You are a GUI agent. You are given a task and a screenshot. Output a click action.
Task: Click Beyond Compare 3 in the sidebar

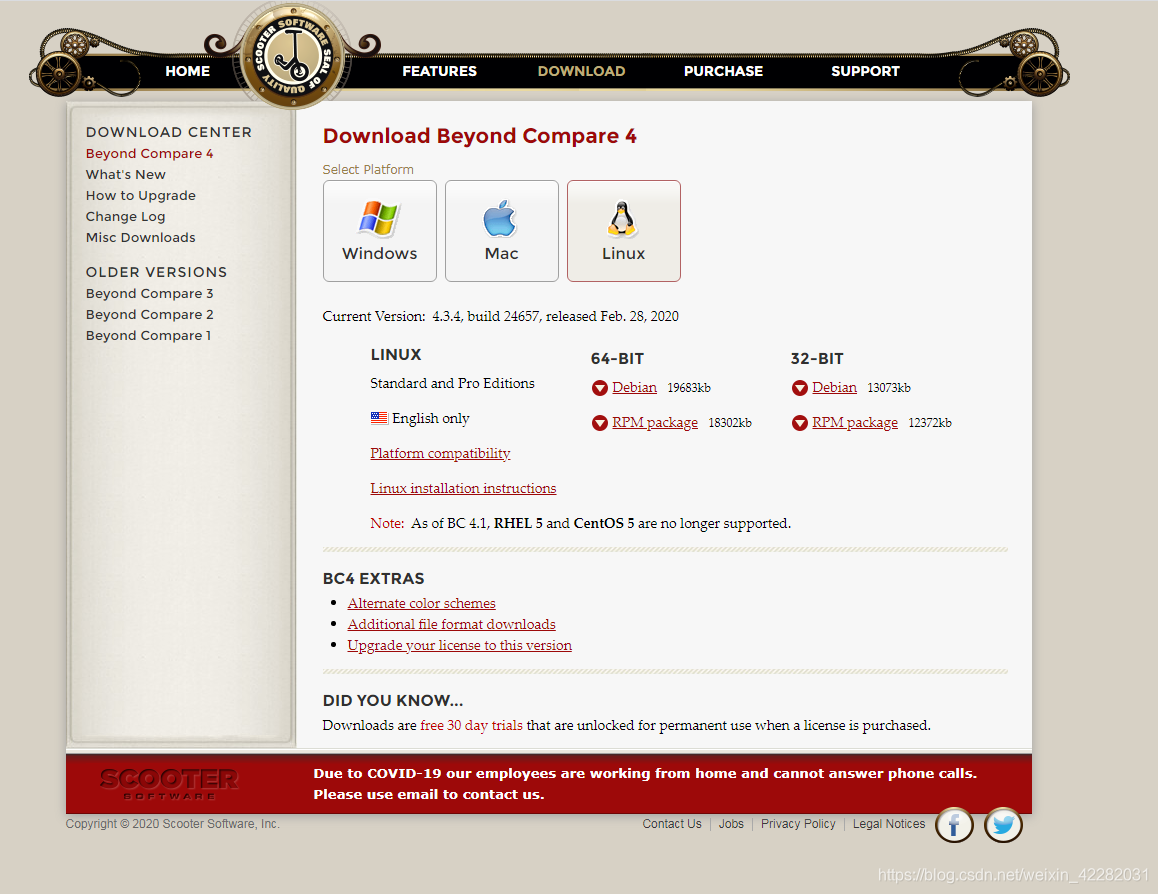coord(149,293)
